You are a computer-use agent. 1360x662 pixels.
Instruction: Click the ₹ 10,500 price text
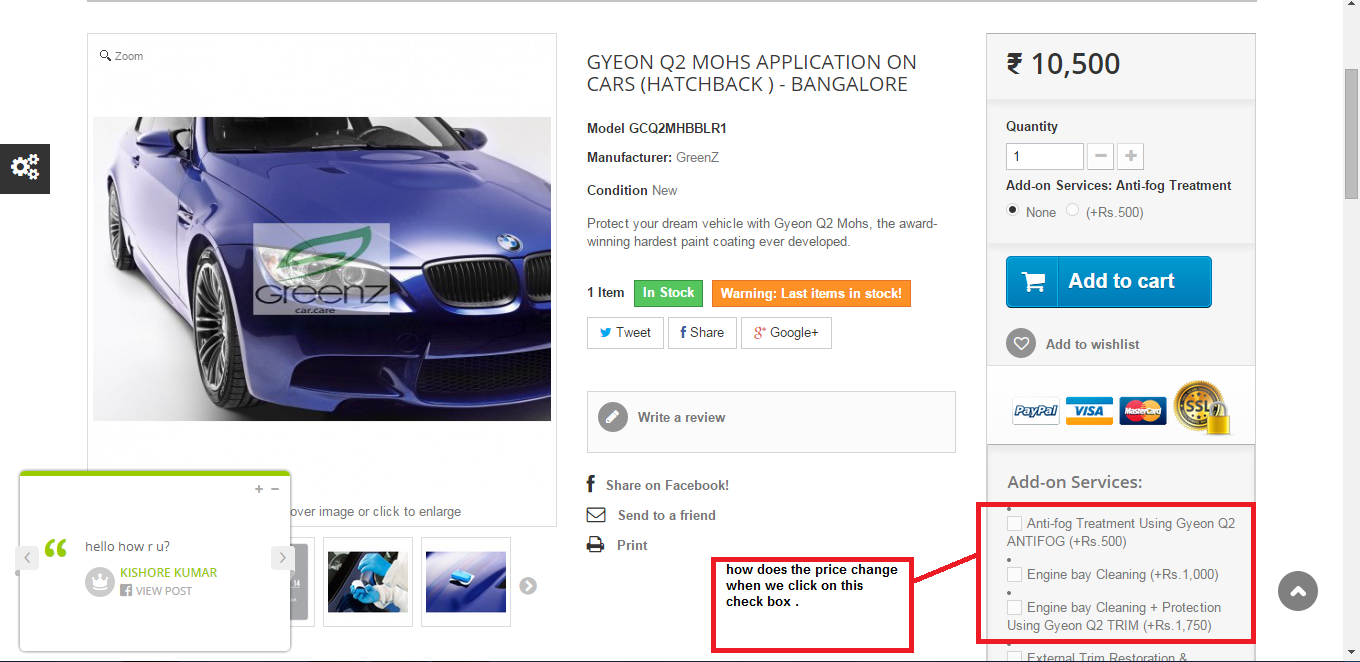click(x=1063, y=64)
